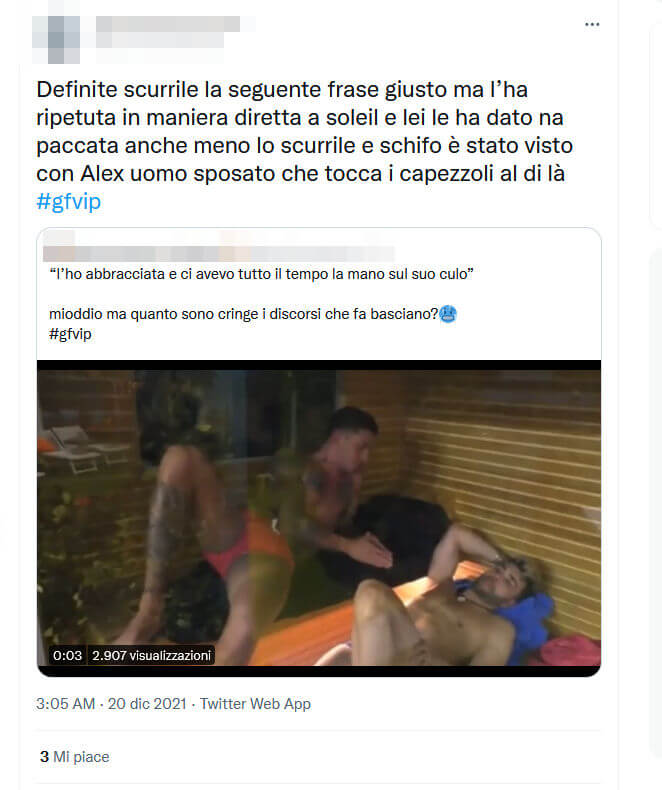Click the blurred author display name

168,24
